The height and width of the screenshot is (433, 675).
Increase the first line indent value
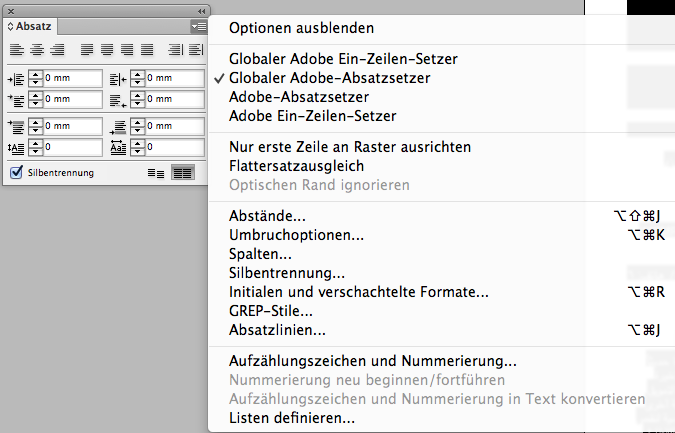[35, 96]
